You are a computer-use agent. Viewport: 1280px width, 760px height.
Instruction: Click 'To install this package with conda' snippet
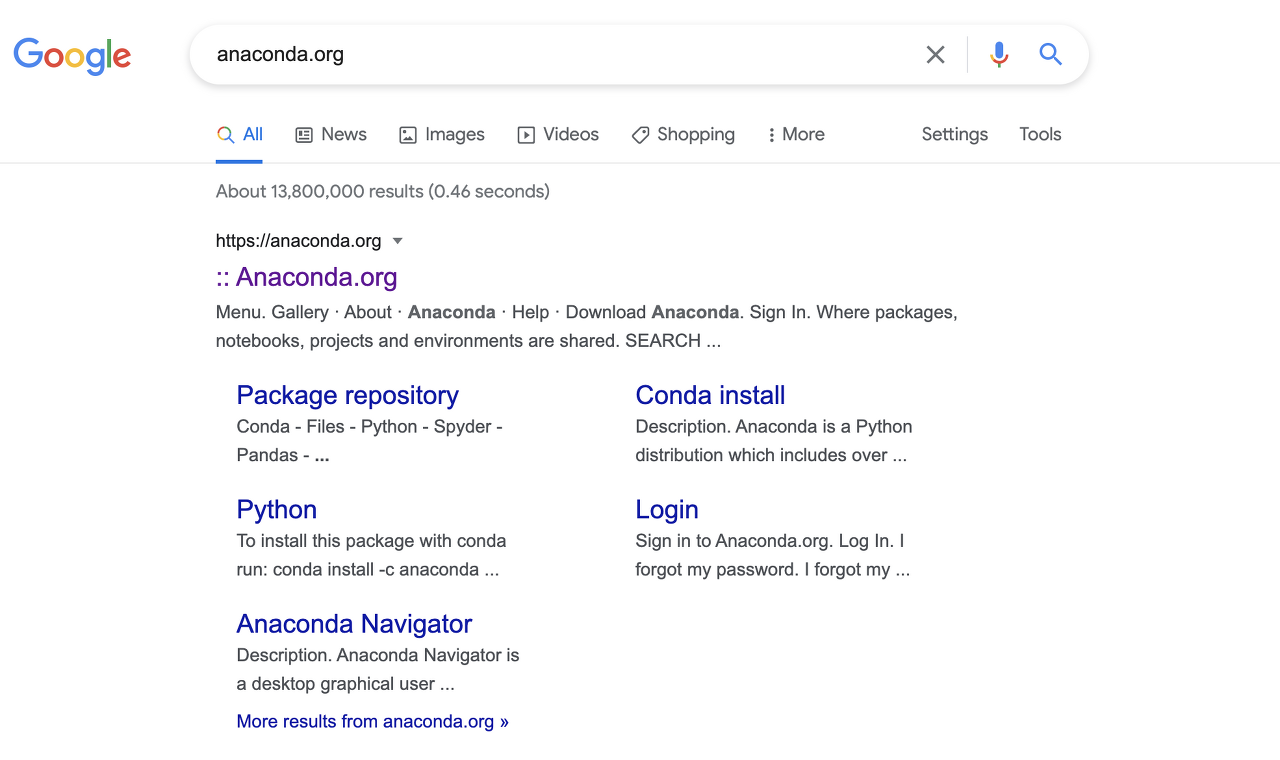[372, 555]
